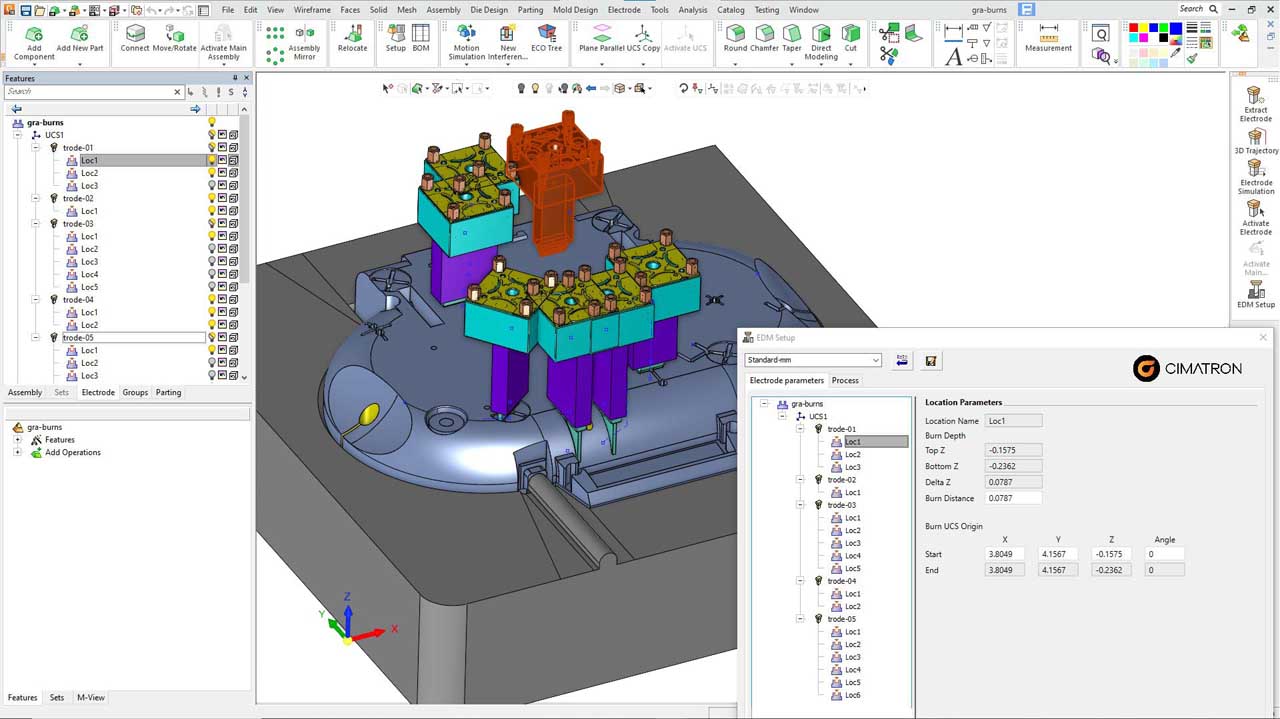Toggle visibility bulb of trode-01 Loc1 in Features
Viewport: 1280px width, 719px height.
point(212,160)
